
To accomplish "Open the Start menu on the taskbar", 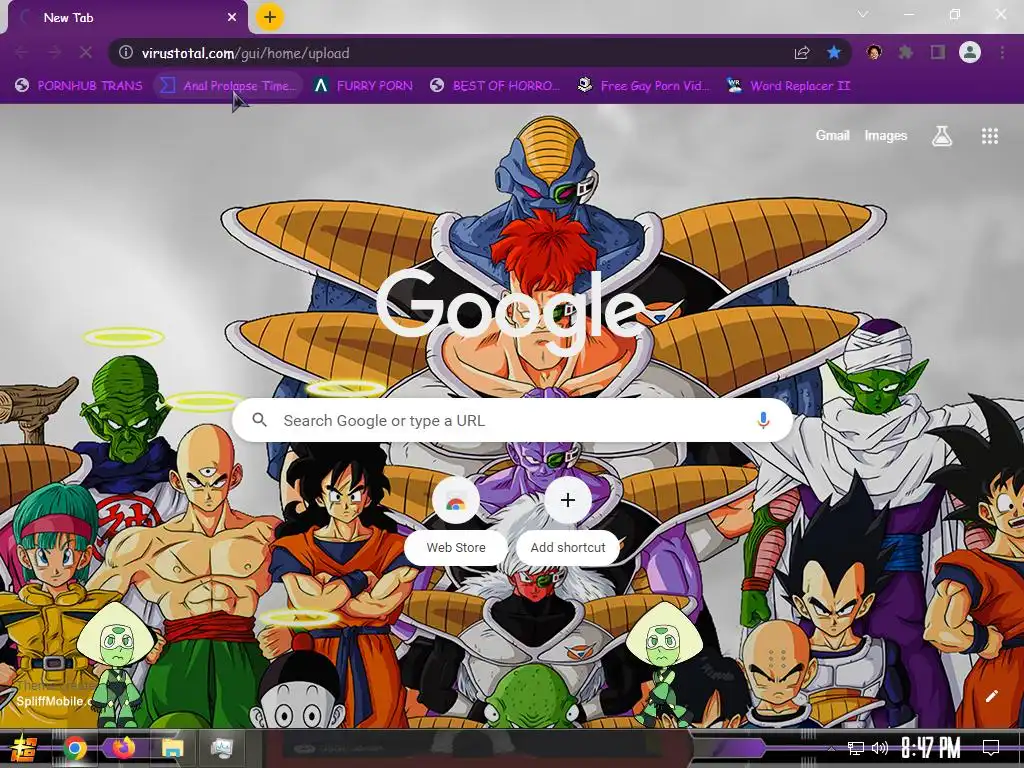I will (x=24, y=748).
